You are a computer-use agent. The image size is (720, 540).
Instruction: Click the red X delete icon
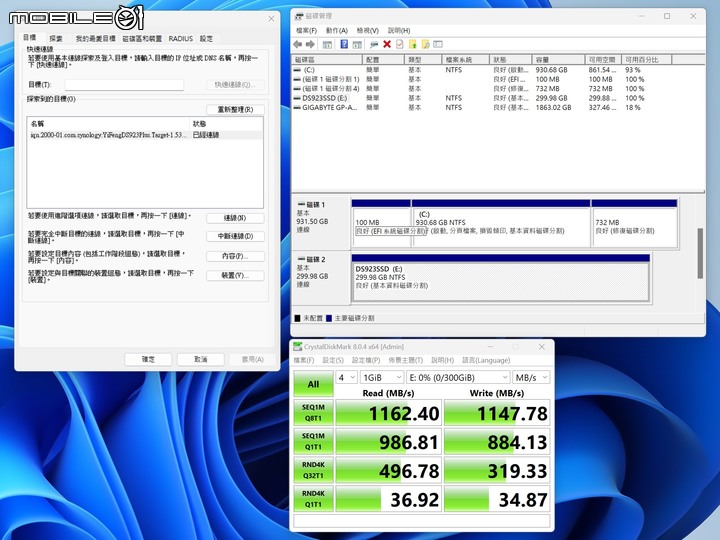[387, 45]
